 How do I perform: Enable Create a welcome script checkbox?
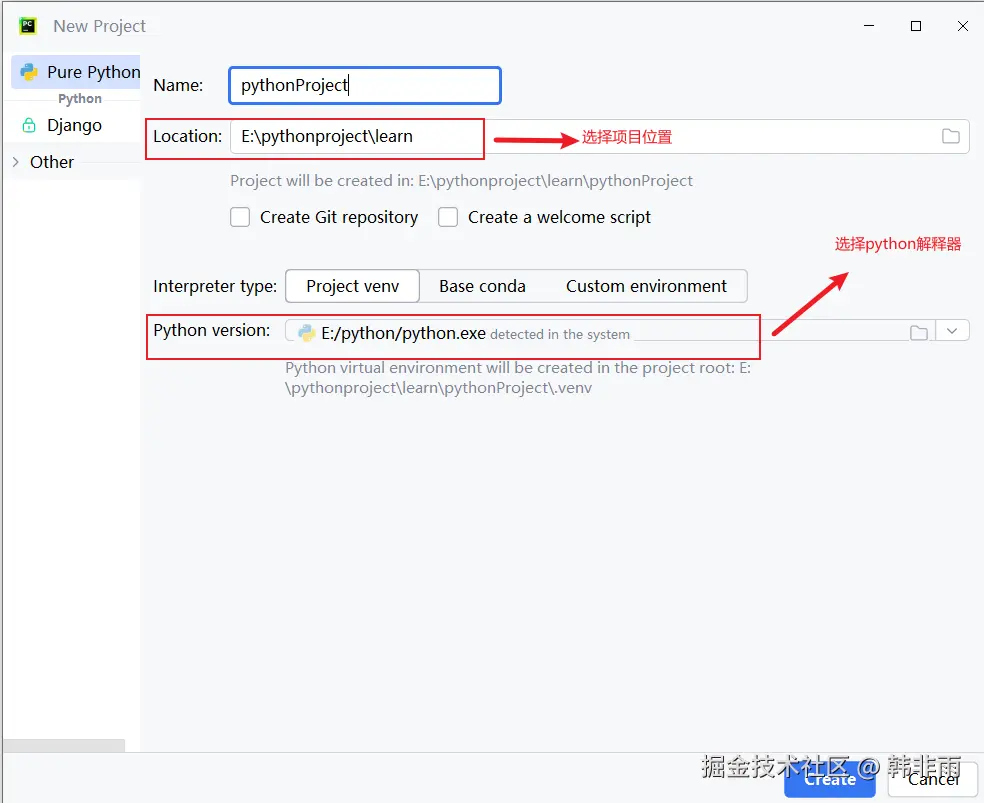click(x=447, y=217)
